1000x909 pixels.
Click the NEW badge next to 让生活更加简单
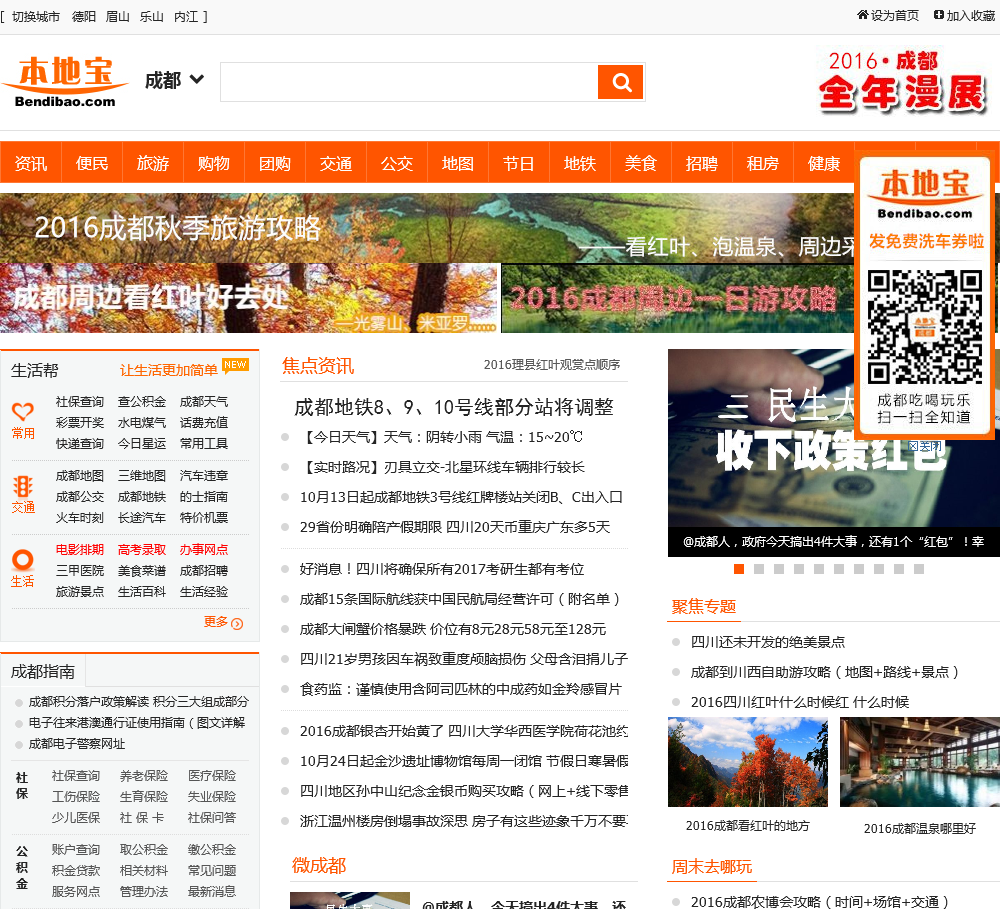pos(235,364)
